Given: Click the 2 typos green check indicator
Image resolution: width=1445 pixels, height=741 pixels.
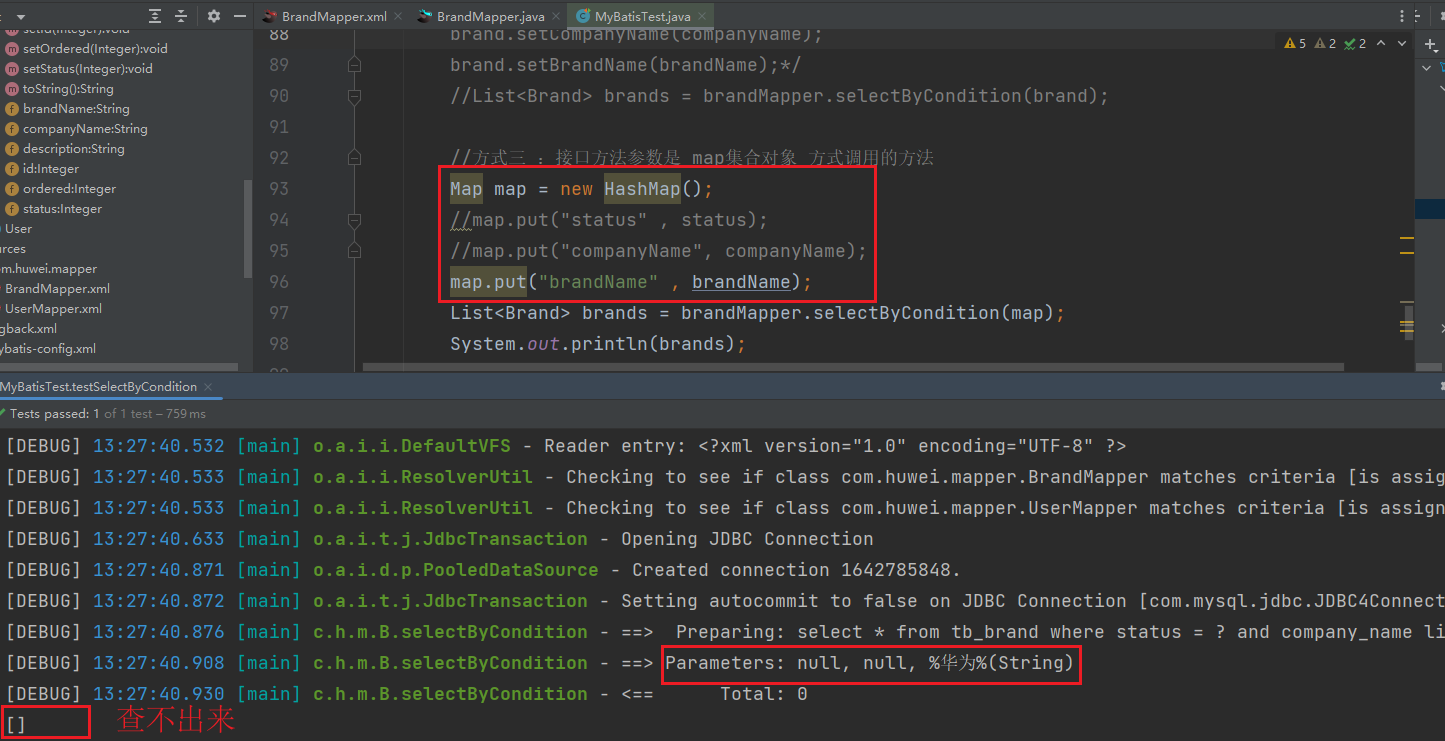Looking at the screenshot, I should point(1356,43).
